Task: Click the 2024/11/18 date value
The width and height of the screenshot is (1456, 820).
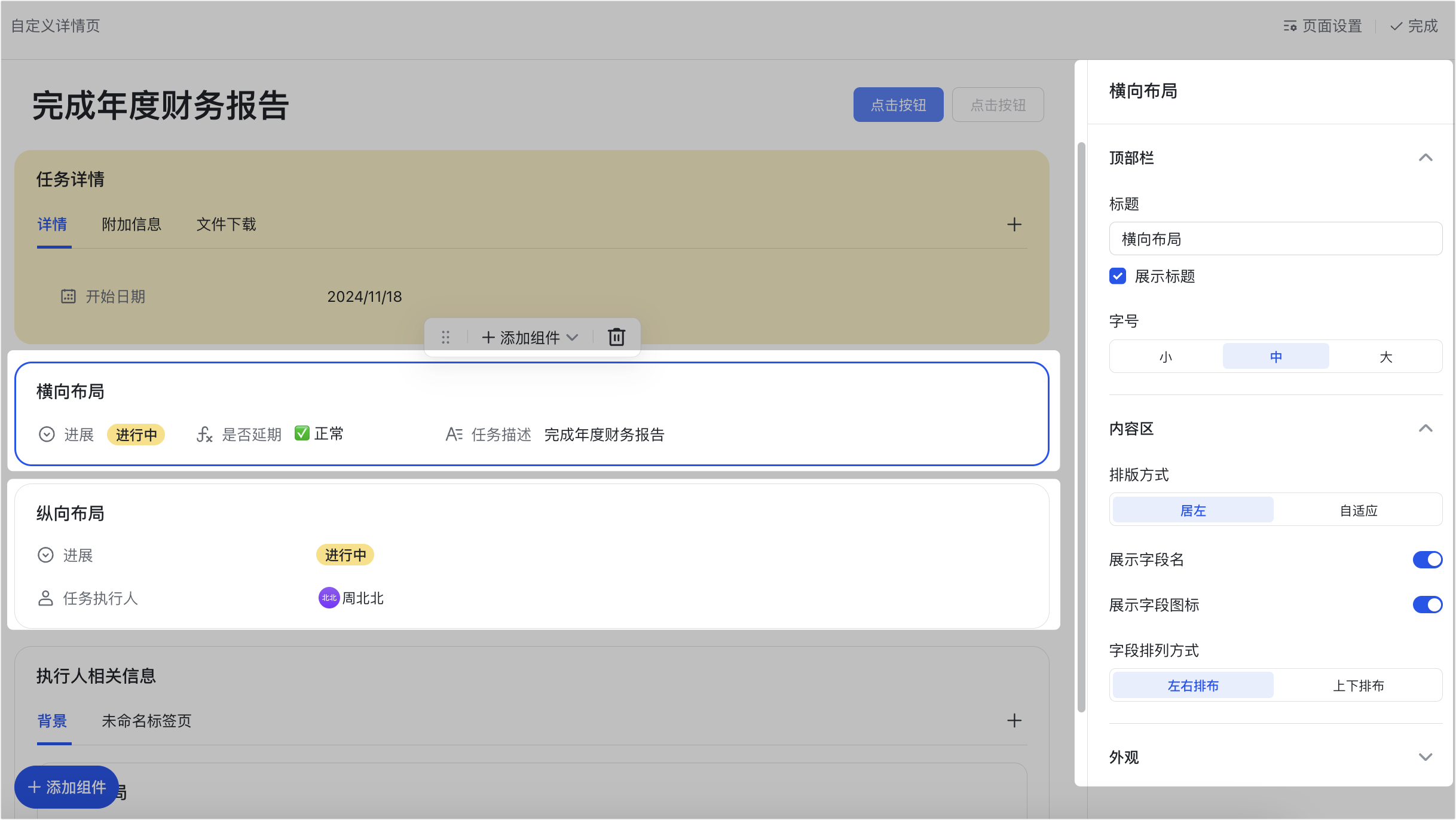Action: tap(365, 296)
